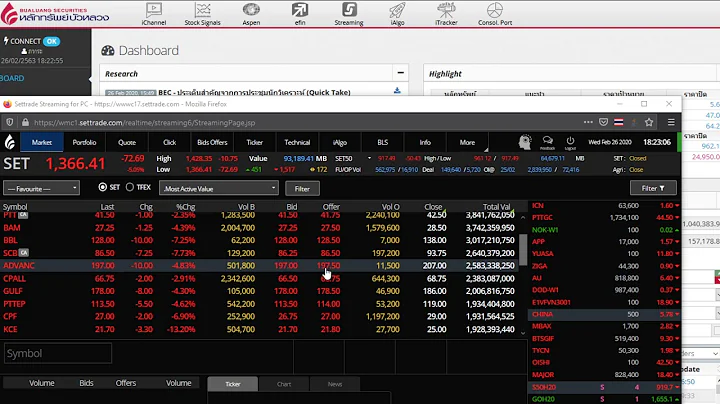
Task: Open the Streaming icon in top bar
Action: (x=349, y=14)
